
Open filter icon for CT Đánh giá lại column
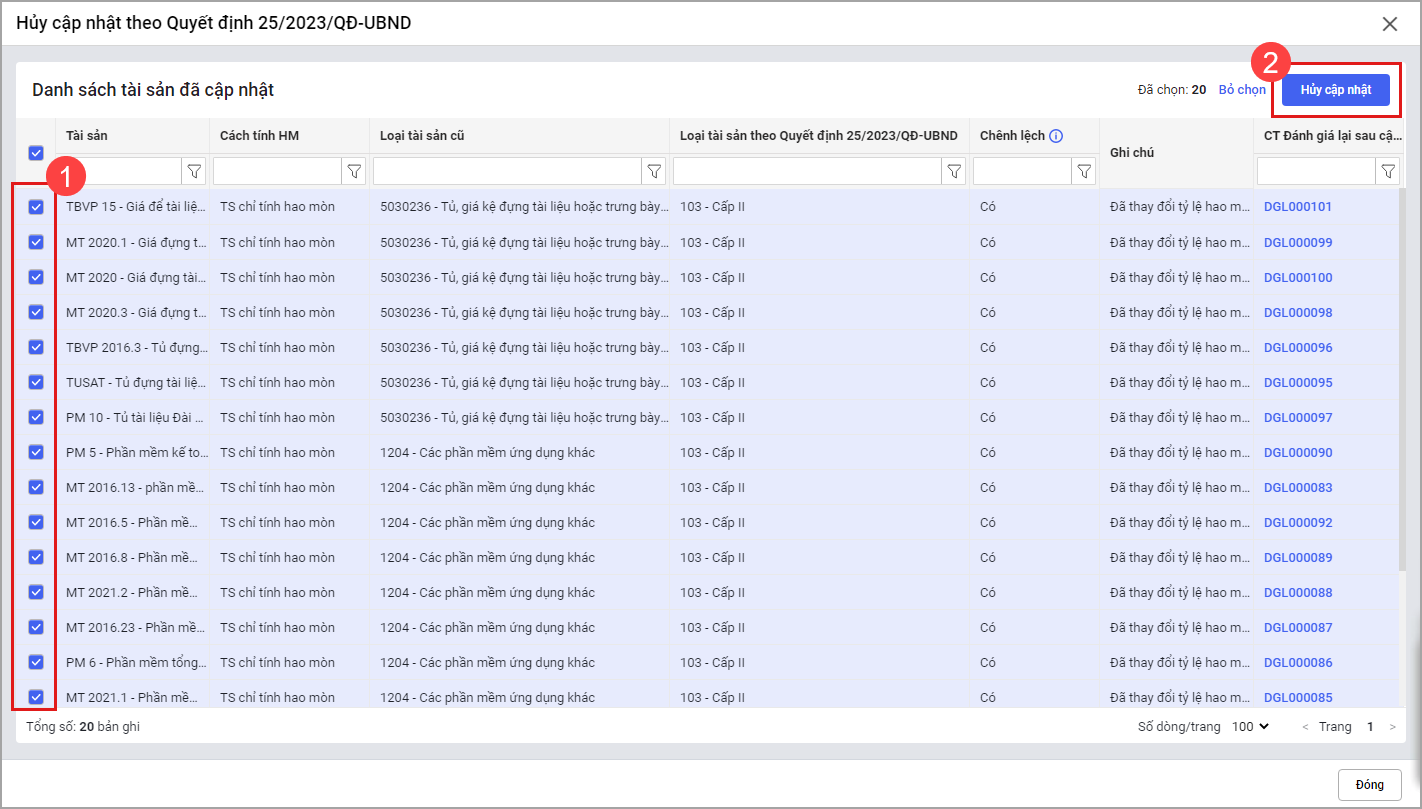point(1388,172)
